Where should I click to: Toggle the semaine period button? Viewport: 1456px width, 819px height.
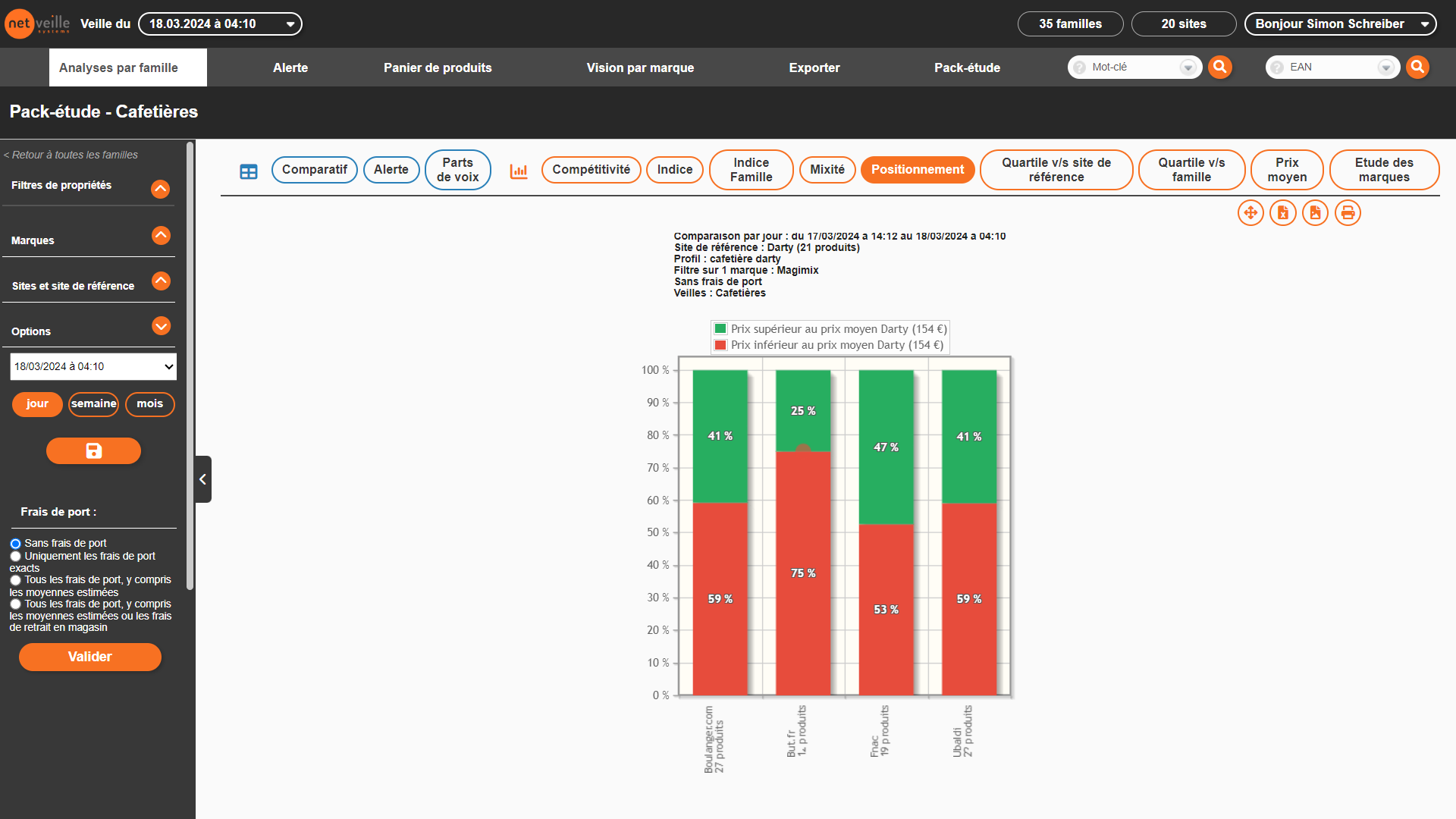pyautogui.click(x=94, y=404)
